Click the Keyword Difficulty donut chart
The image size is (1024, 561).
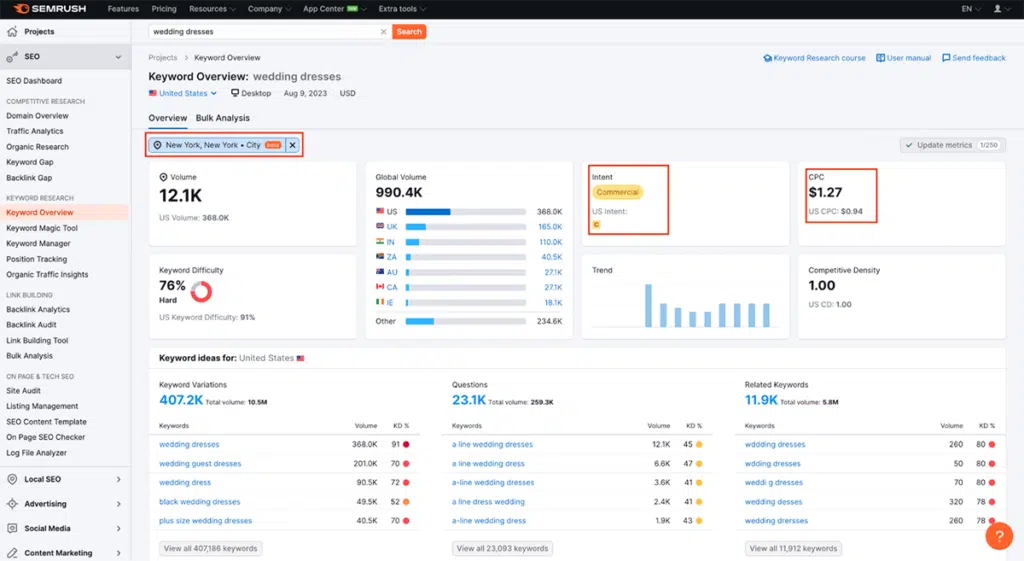click(201, 292)
